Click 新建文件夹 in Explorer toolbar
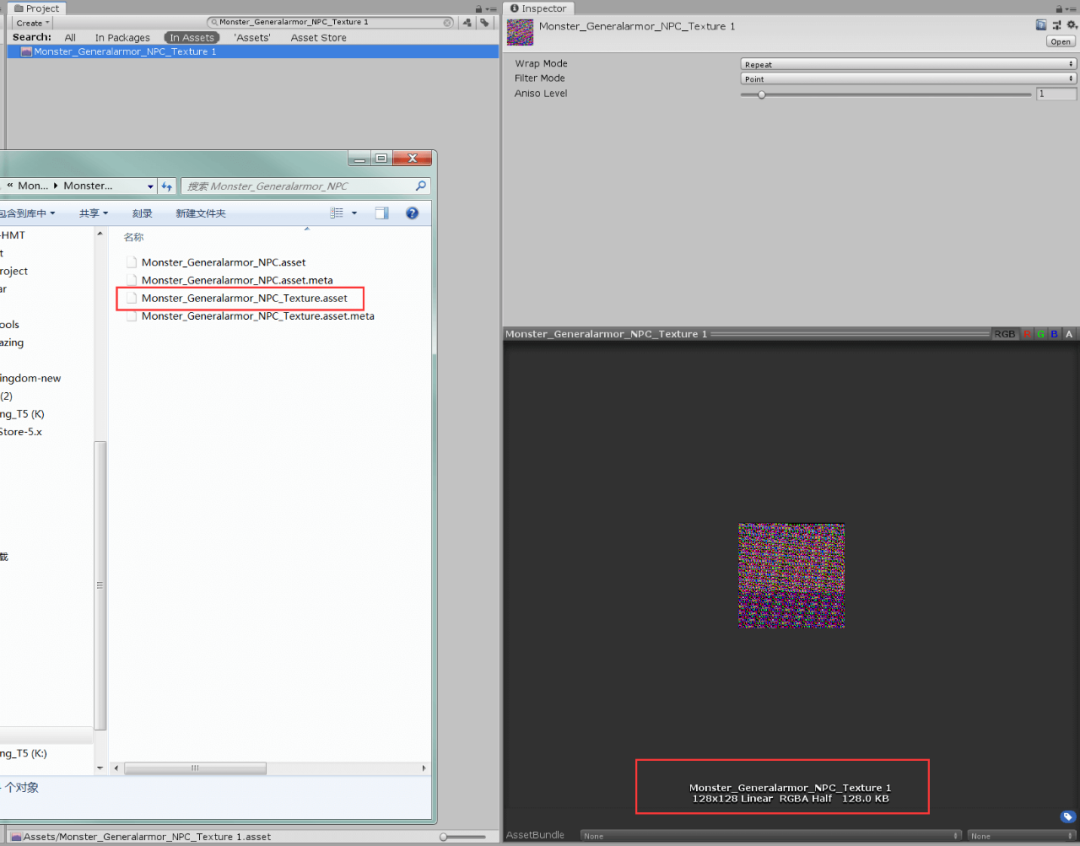This screenshot has height=846, width=1080. click(200, 214)
